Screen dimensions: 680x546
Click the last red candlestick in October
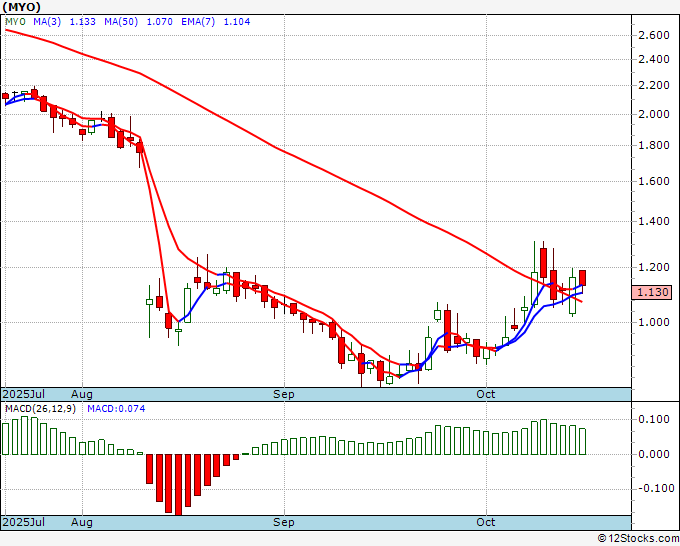pyautogui.click(x=582, y=278)
